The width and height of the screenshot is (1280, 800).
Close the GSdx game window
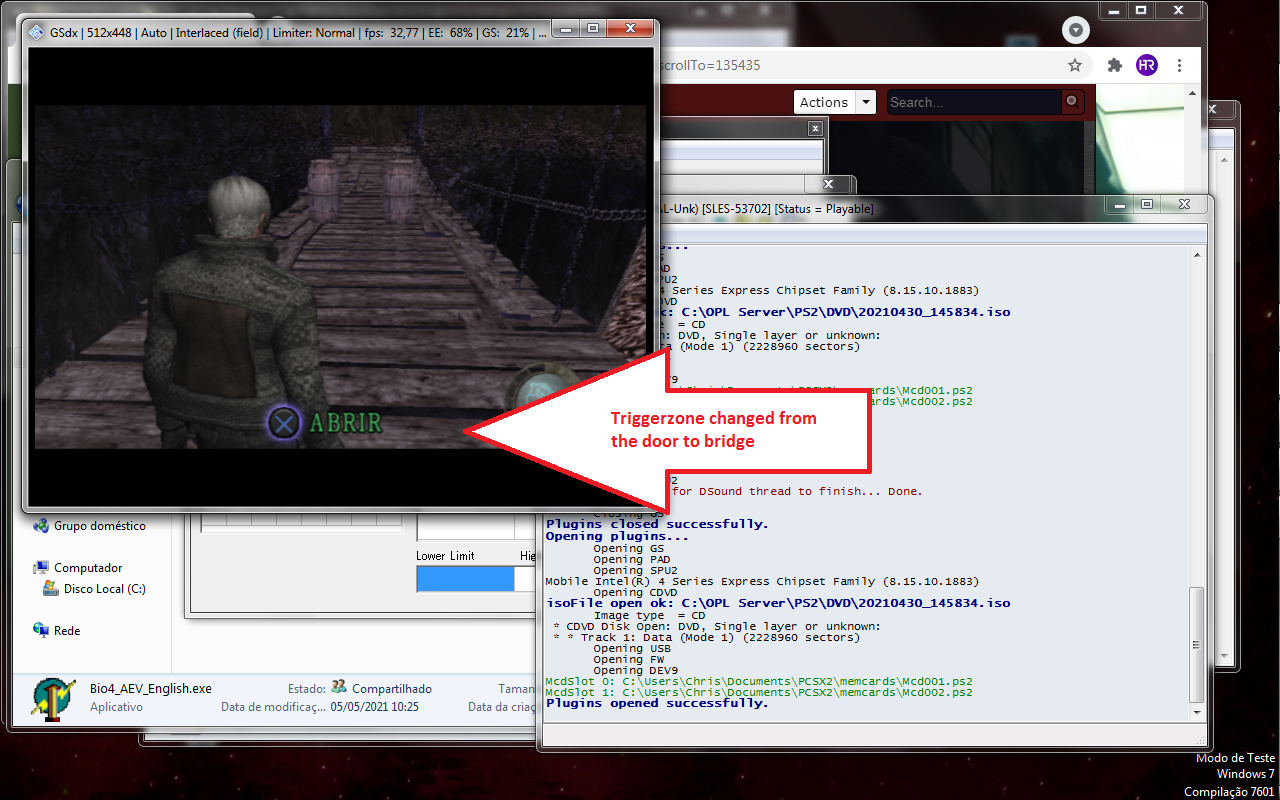pyautogui.click(x=628, y=30)
